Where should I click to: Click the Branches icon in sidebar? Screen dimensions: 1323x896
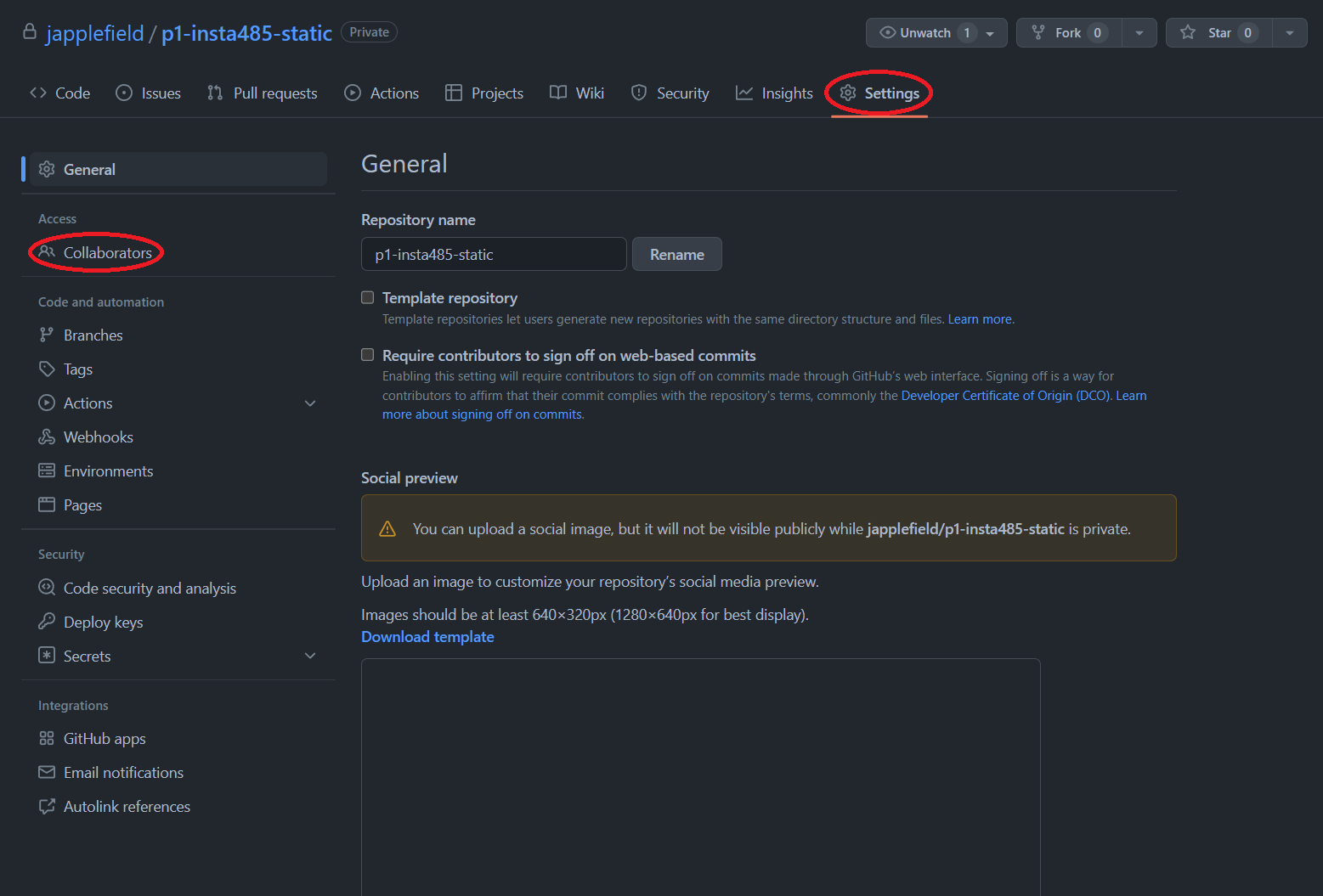47,335
